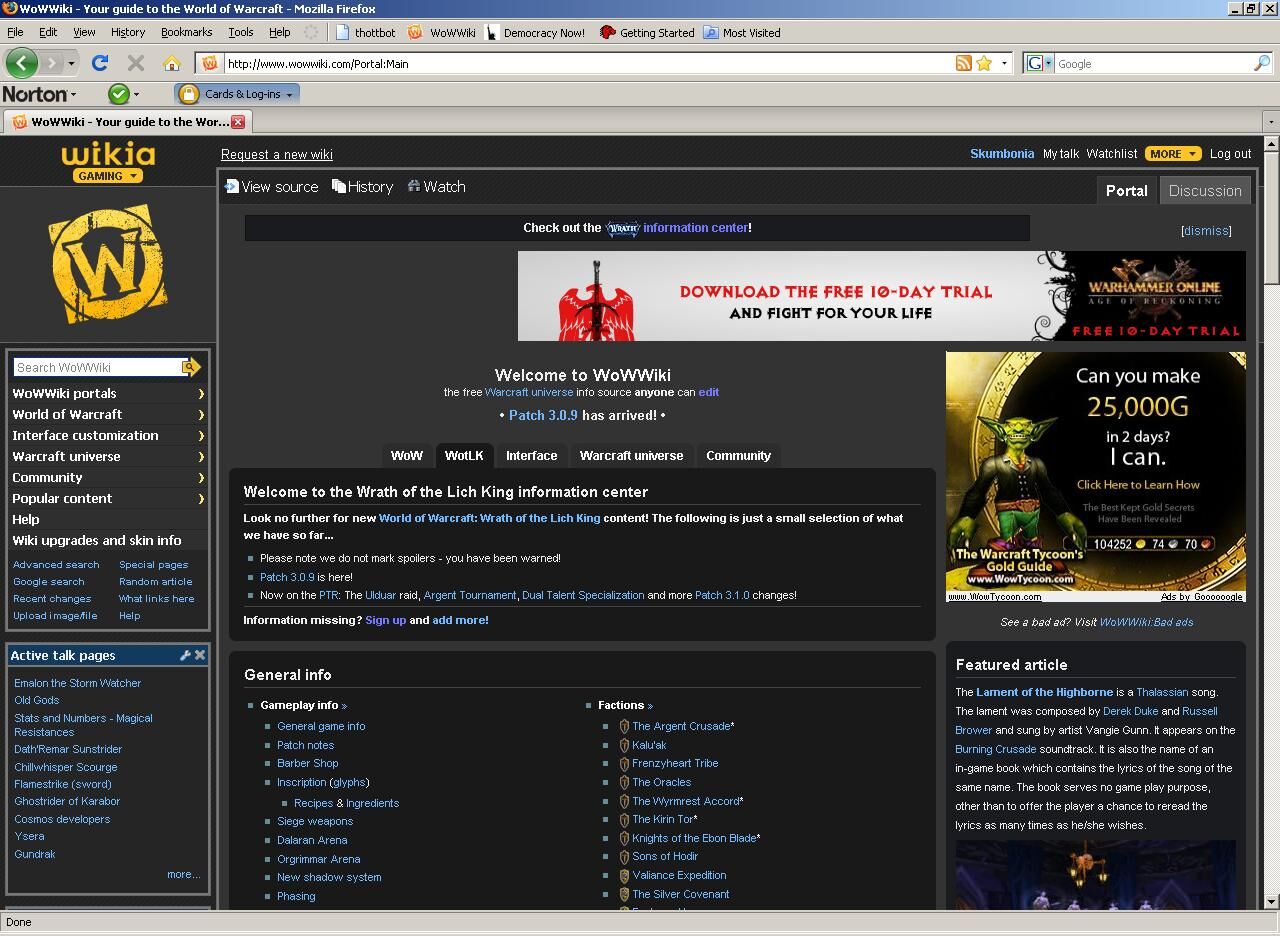Bookmark page with the star icon
Screen dimensions: 1280x936
pyautogui.click(x=984, y=63)
